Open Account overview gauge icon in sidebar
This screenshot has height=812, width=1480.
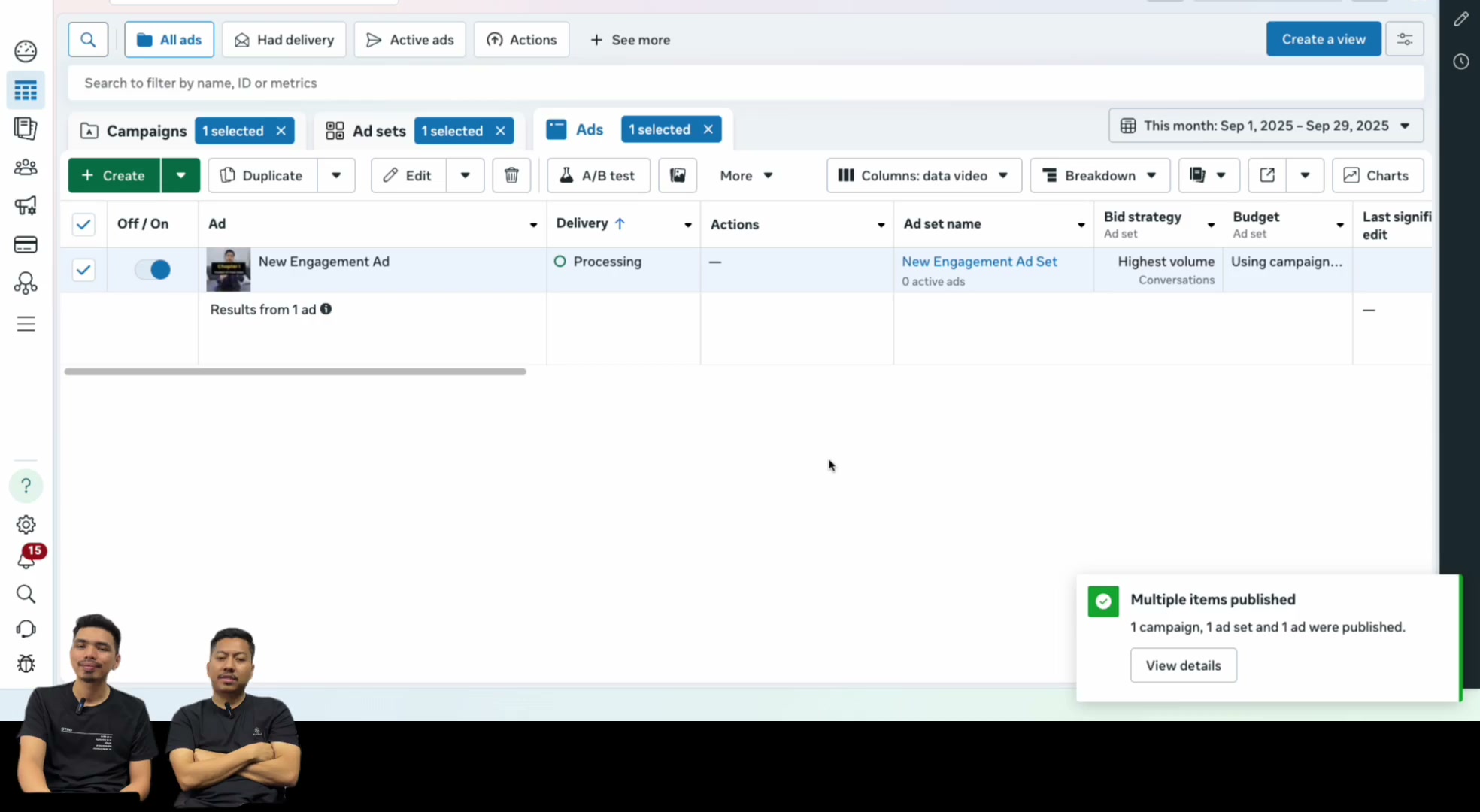click(26, 51)
